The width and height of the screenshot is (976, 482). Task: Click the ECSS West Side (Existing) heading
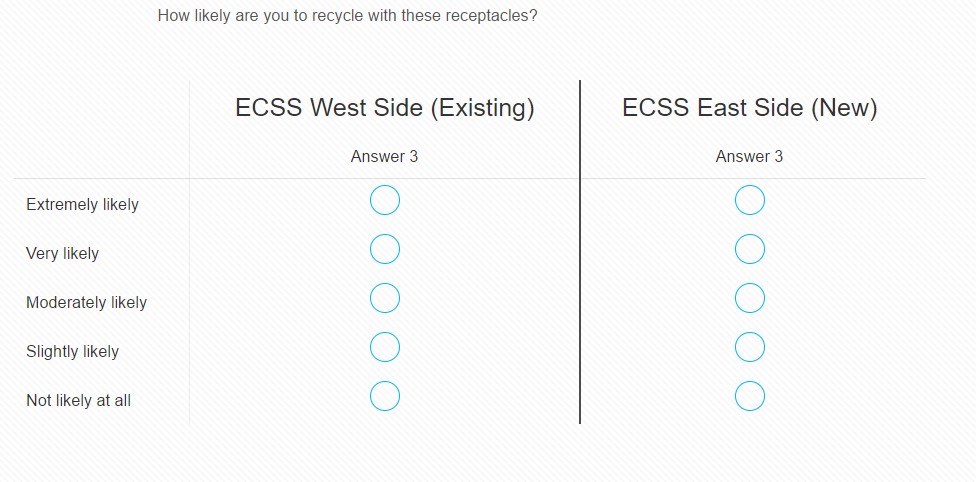point(385,108)
